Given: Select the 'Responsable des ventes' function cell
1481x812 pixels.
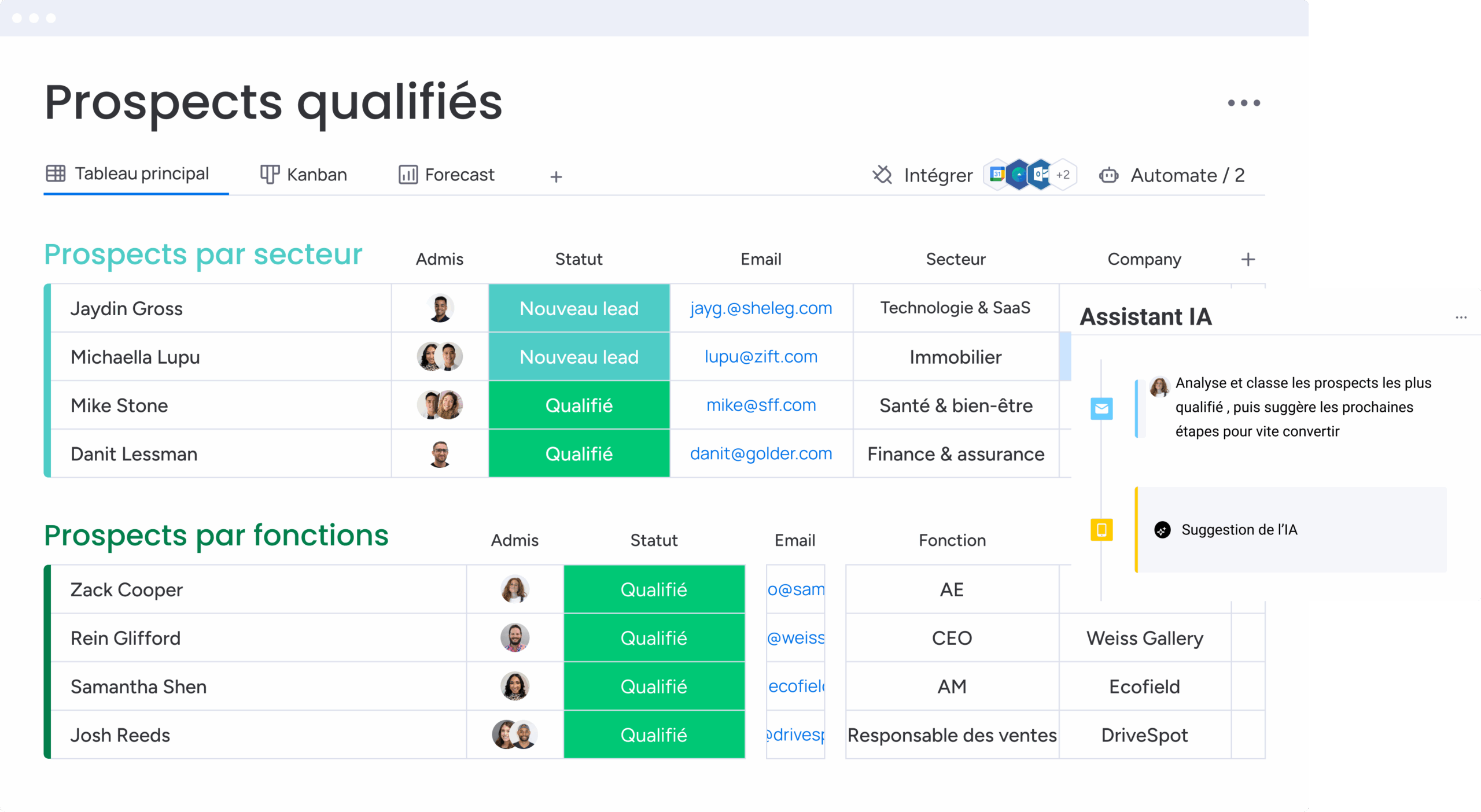Looking at the screenshot, I should click(952, 735).
